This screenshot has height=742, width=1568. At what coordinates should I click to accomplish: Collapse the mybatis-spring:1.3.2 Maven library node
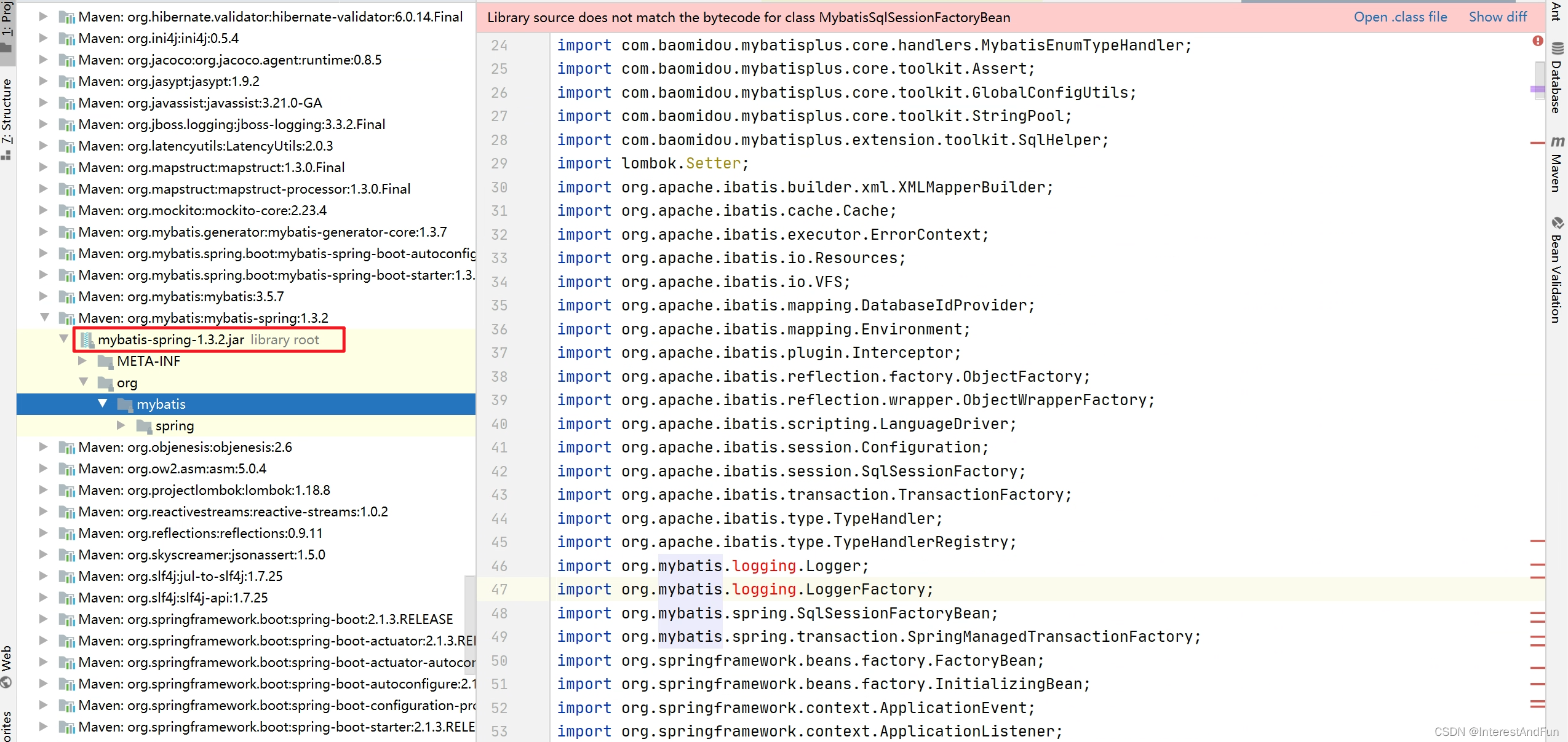pos(44,317)
